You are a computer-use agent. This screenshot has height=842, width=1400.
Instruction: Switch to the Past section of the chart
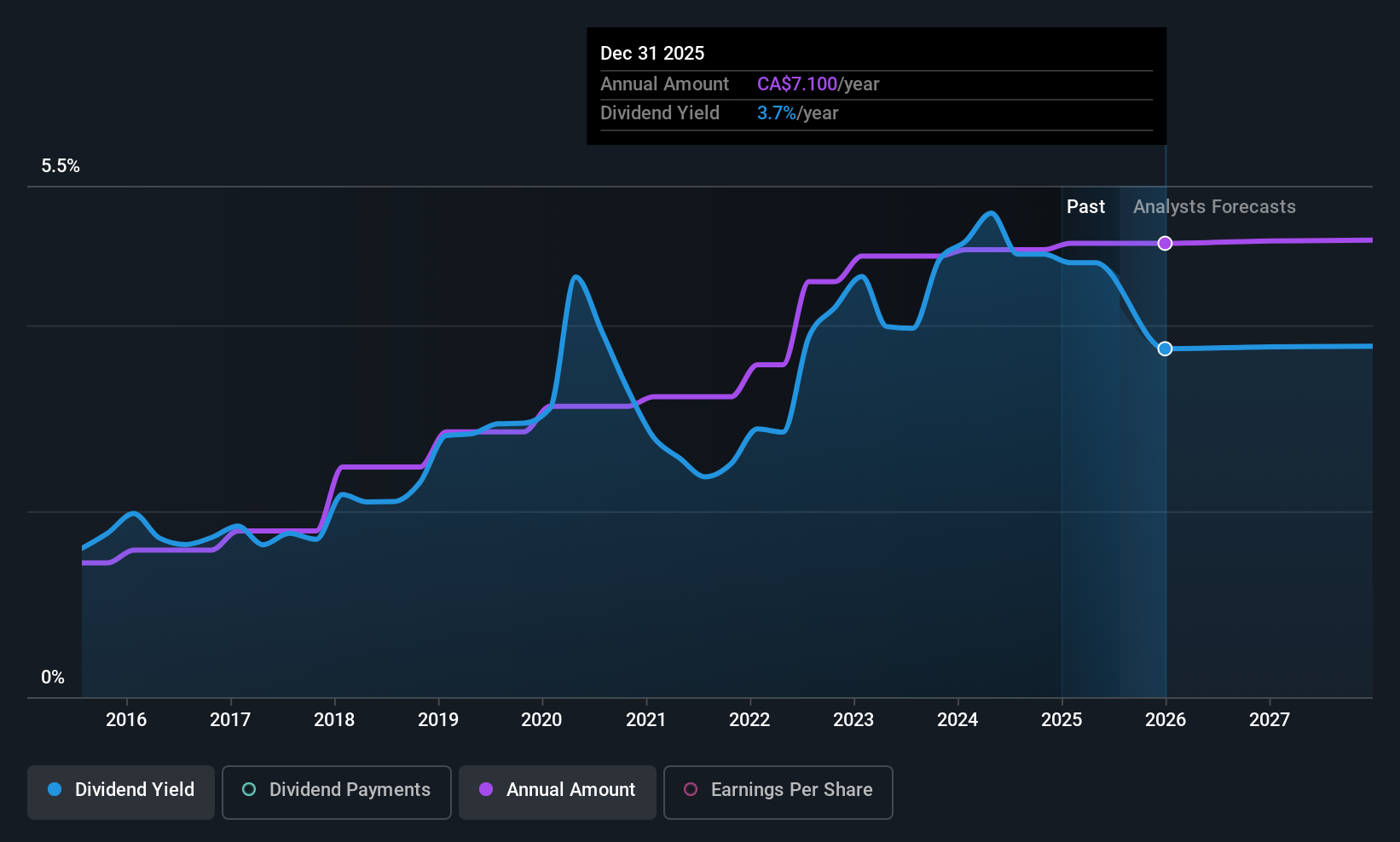(x=1086, y=206)
